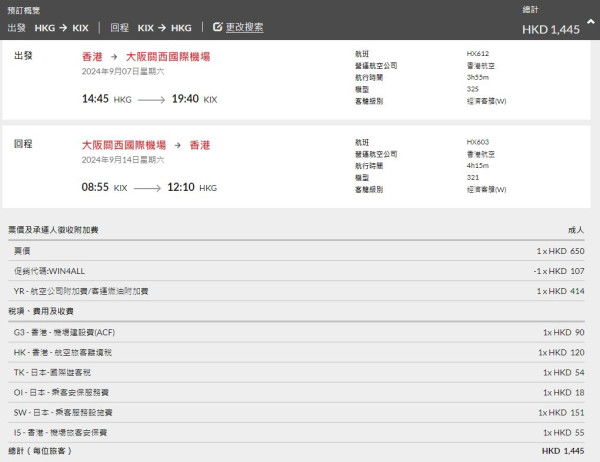Click the 出發 HKG to KIX header text
Screen dimensions: 600x462
tap(48, 28)
